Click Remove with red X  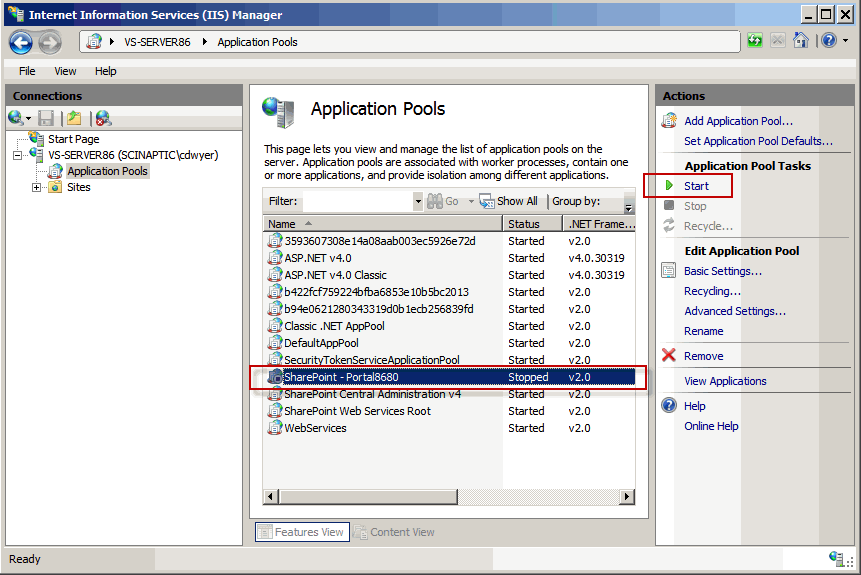point(703,356)
